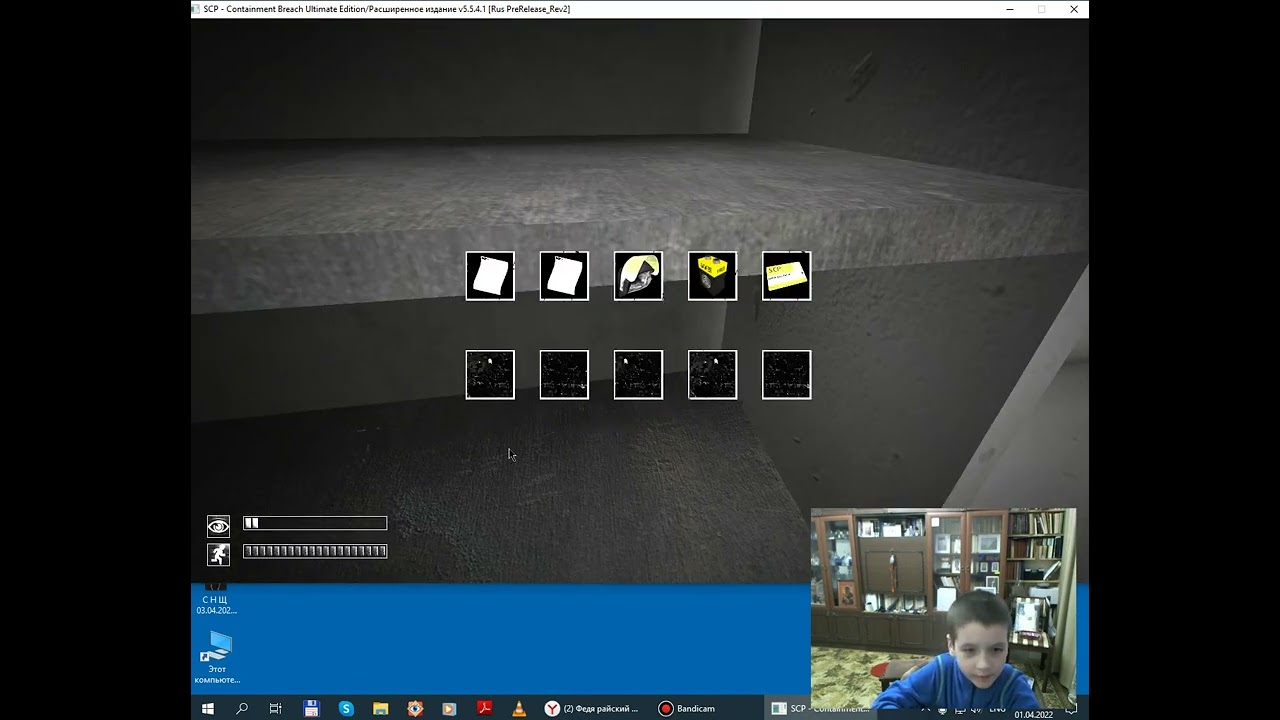The height and width of the screenshot is (720, 1280).
Task: Open the notification center icon
Action: (x=1070, y=709)
